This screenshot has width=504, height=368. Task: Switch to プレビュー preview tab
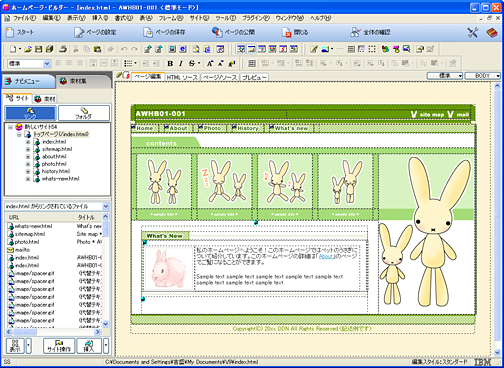pyautogui.click(x=254, y=77)
